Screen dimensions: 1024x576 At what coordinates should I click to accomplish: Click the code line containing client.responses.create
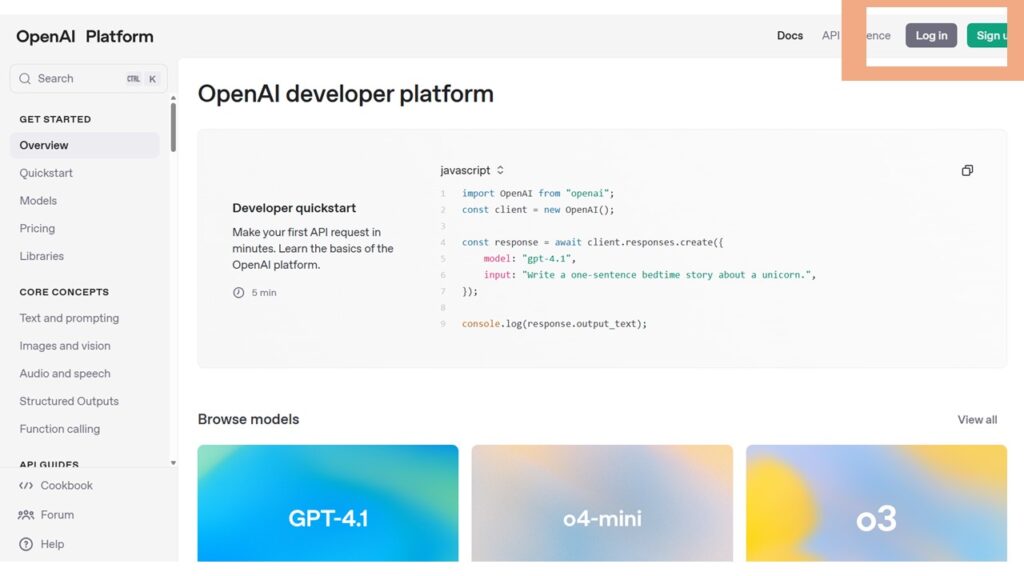(592, 242)
